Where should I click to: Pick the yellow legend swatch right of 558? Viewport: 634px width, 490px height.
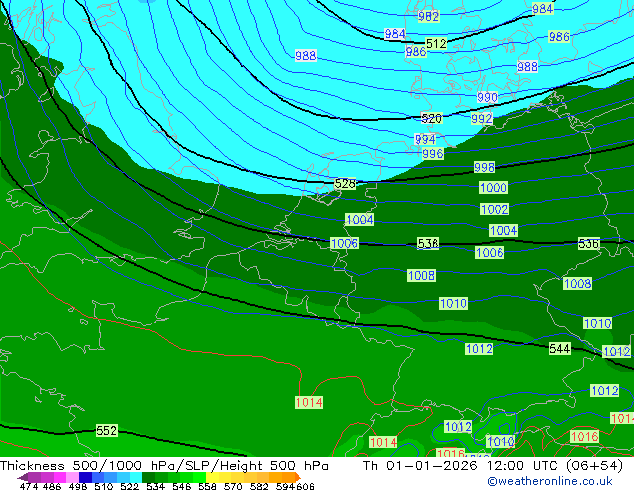coord(212,477)
